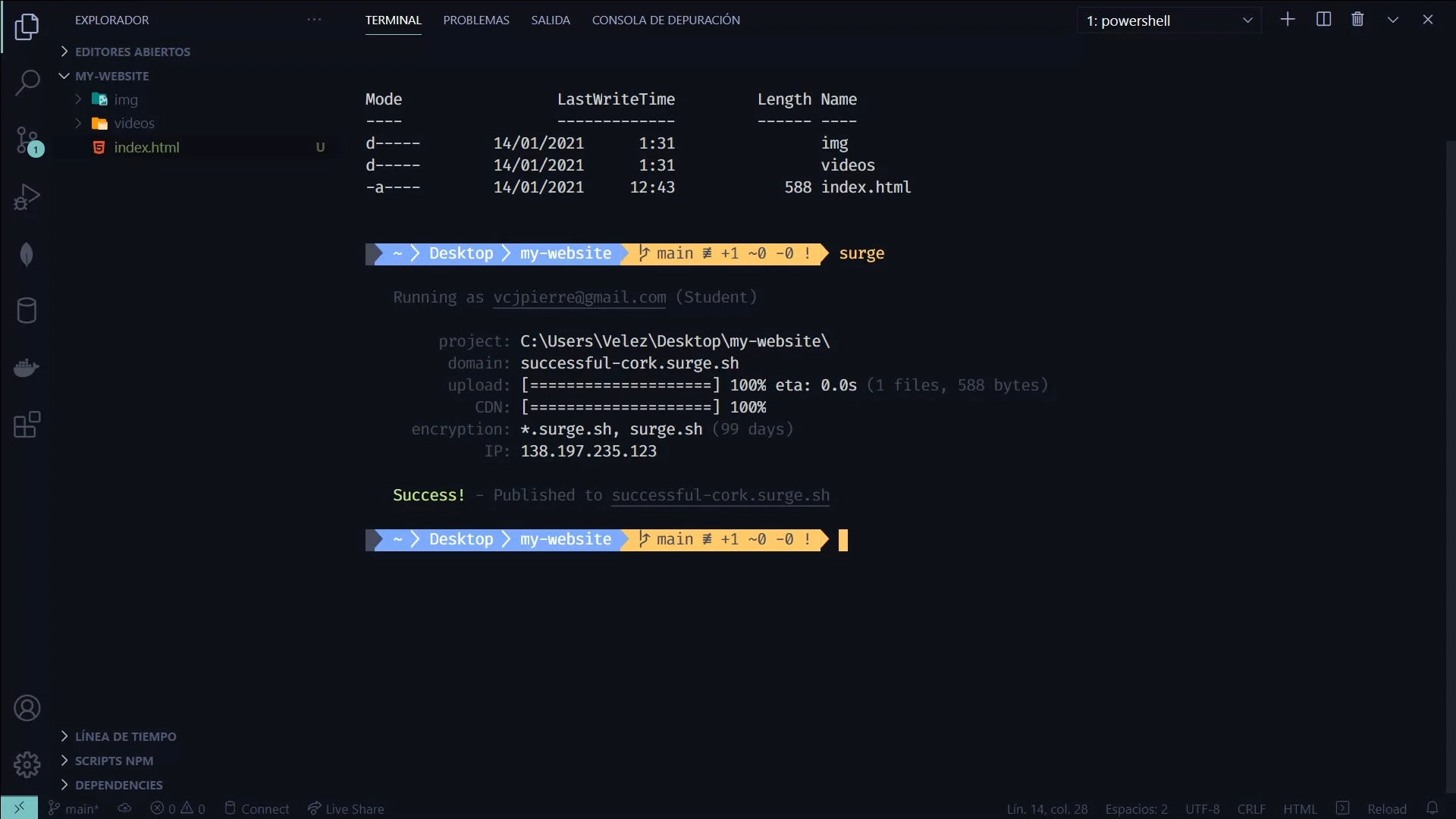Collapse panel size with chevron icon
This screenshot has width=1456, height=819.
(1393, 20)
